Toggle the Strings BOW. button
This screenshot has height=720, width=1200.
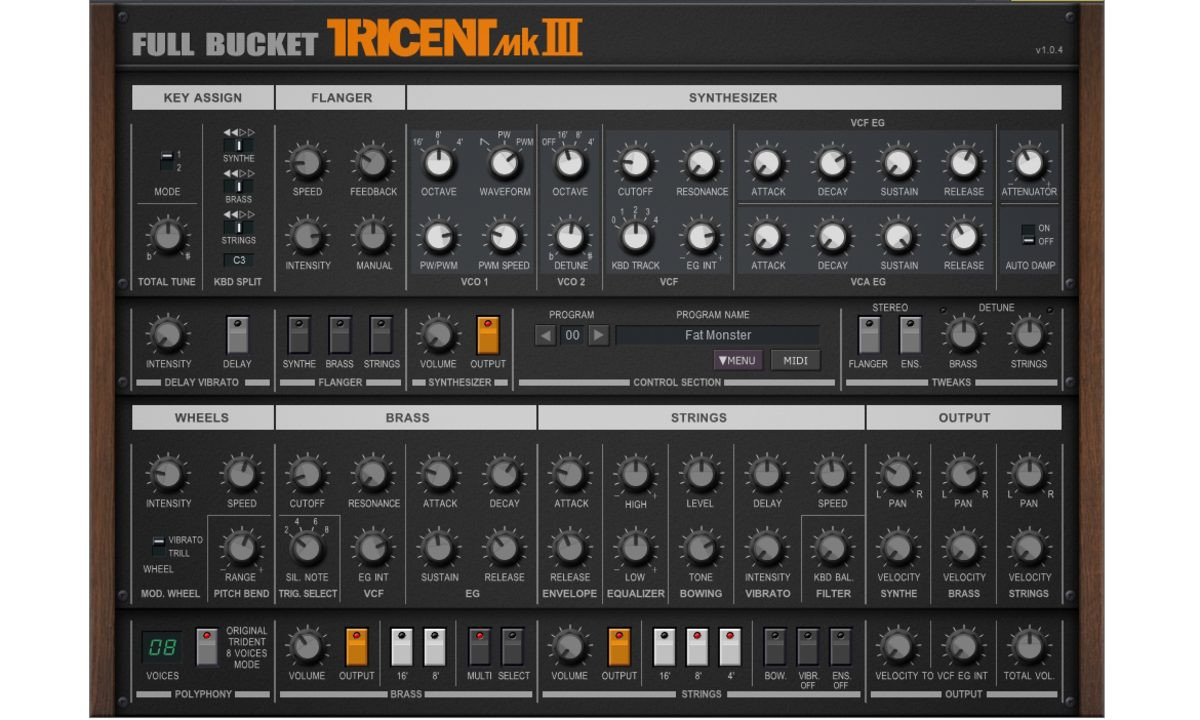(x=775, y=647)
